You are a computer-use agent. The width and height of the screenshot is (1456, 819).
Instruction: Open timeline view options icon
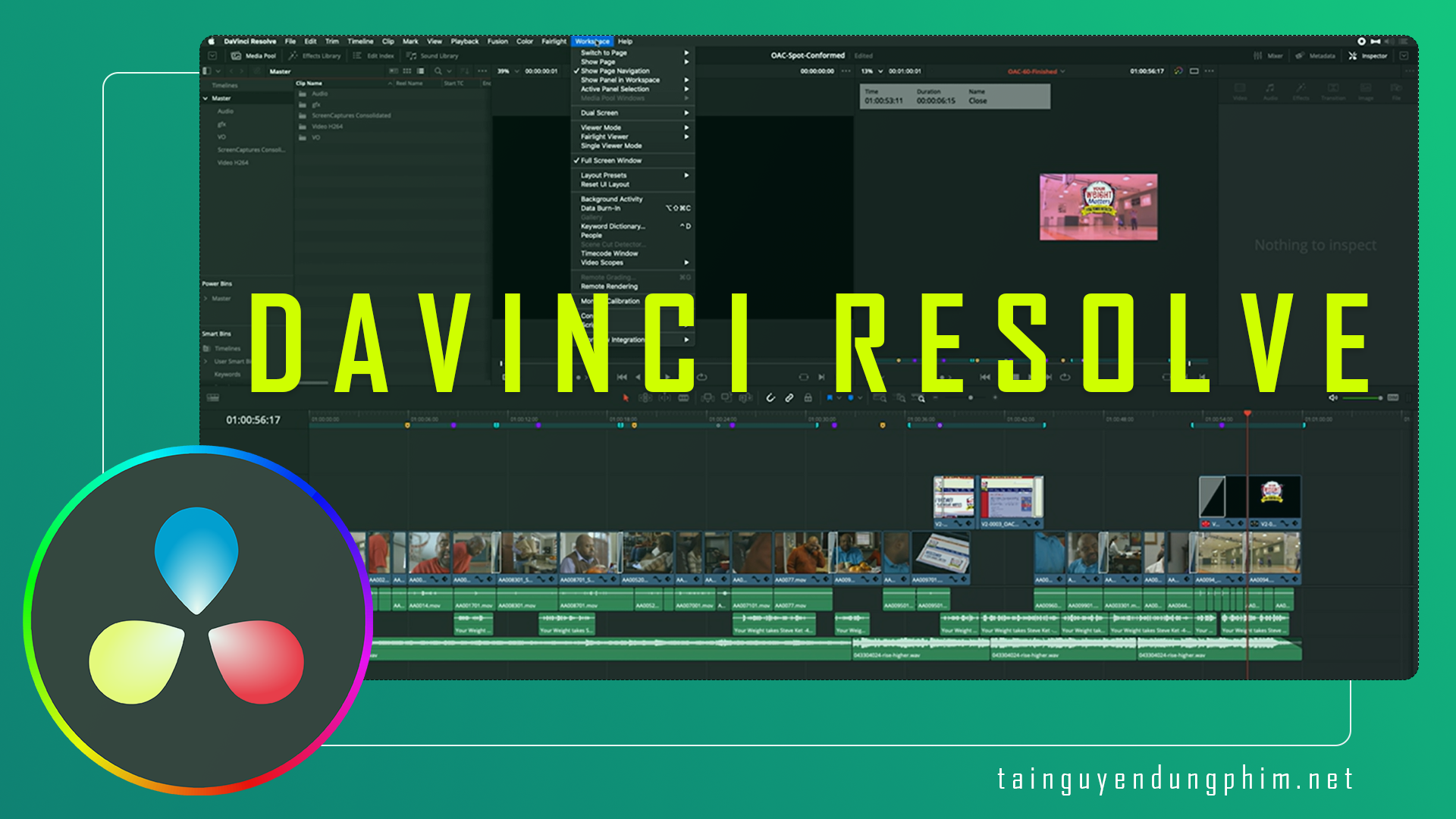point(213,397)
